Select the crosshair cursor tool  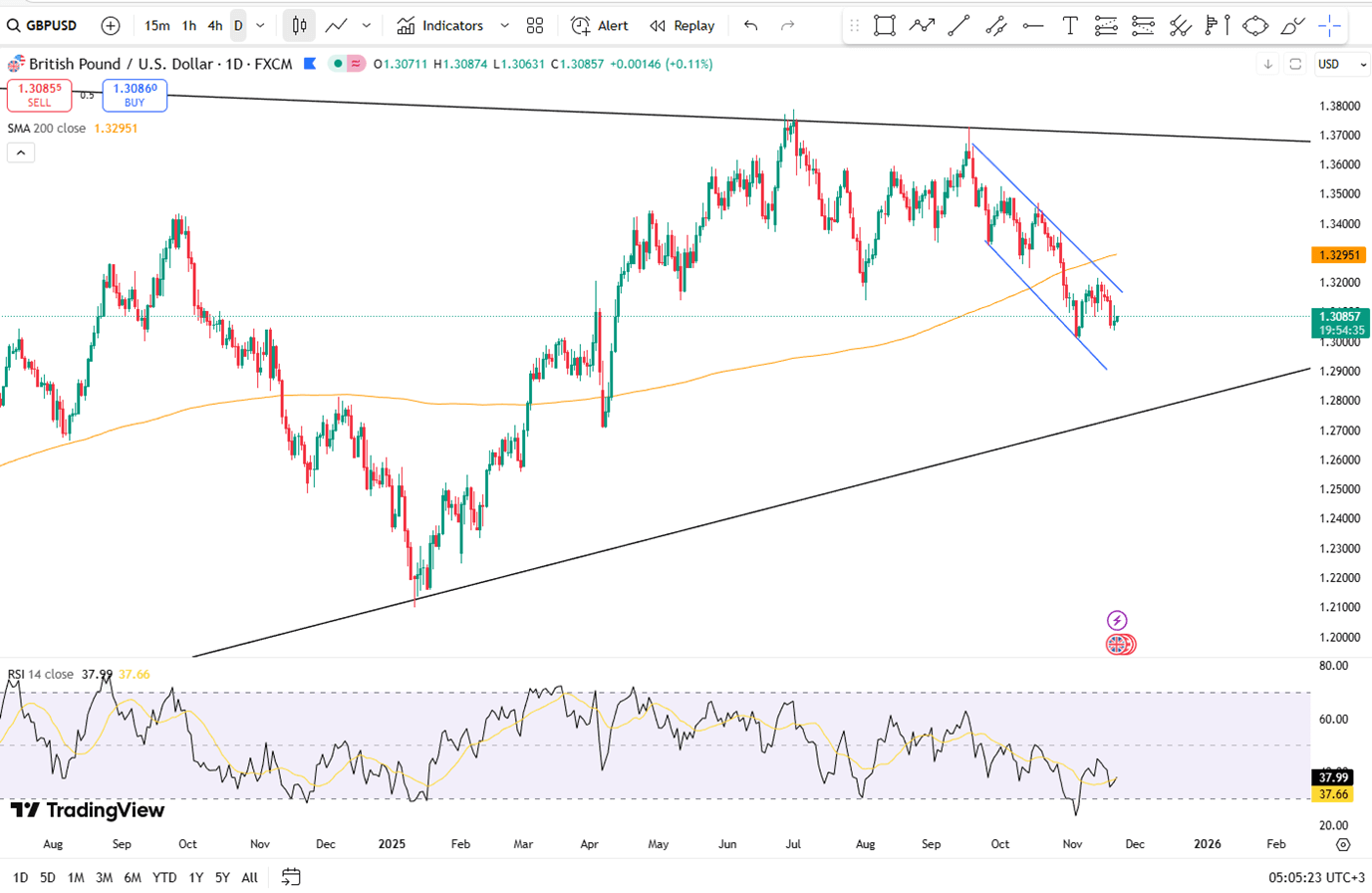pyautogui.click(x=1329, y=26)
